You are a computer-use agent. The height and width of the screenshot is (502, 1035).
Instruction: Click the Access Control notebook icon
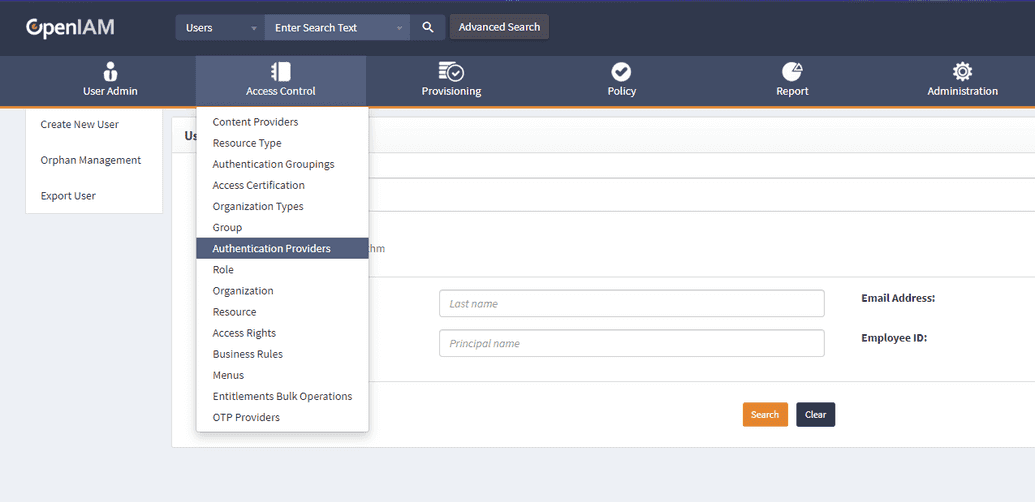coord(280,71)
